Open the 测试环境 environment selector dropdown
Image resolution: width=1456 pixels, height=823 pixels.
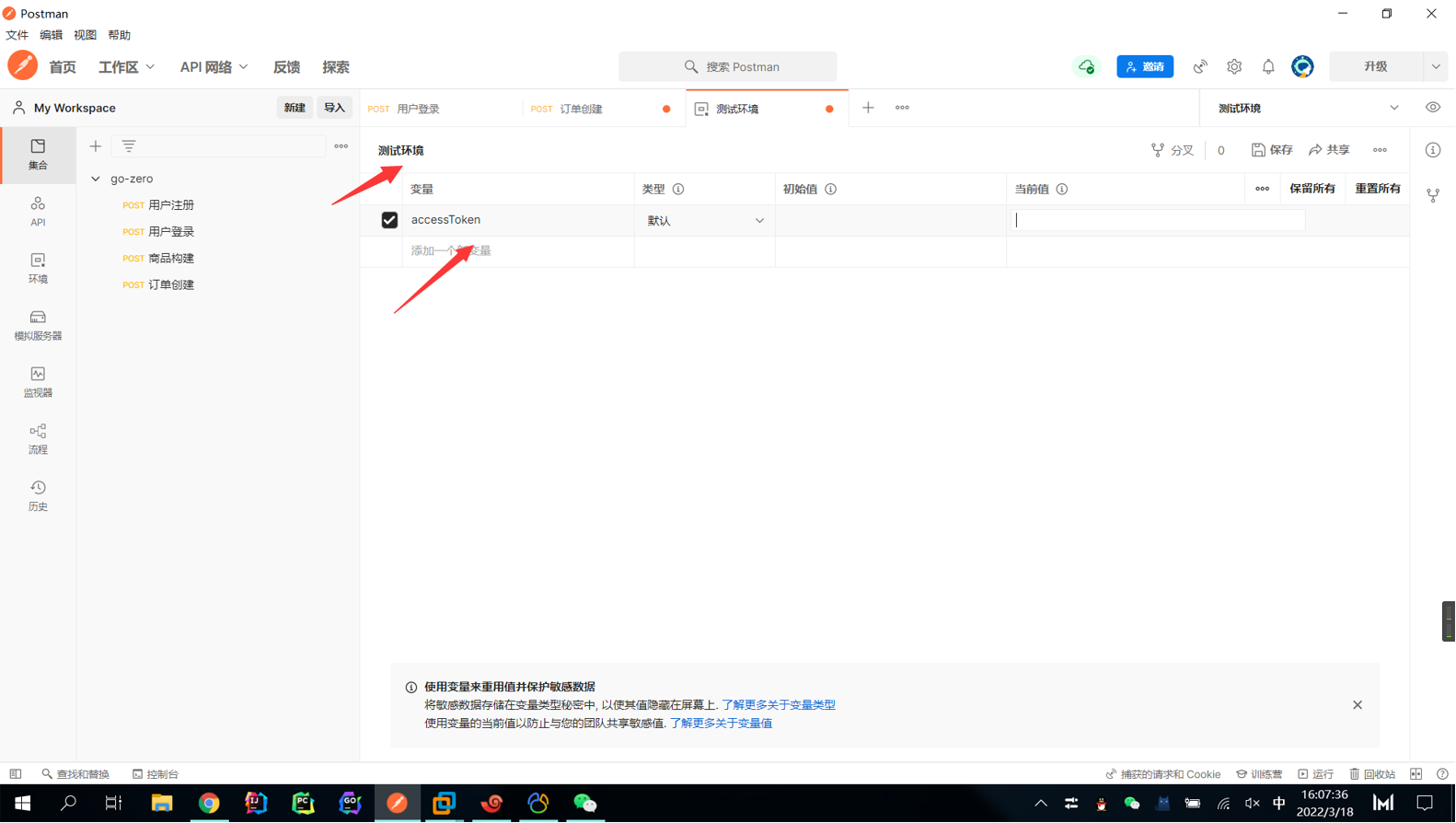1307,108
